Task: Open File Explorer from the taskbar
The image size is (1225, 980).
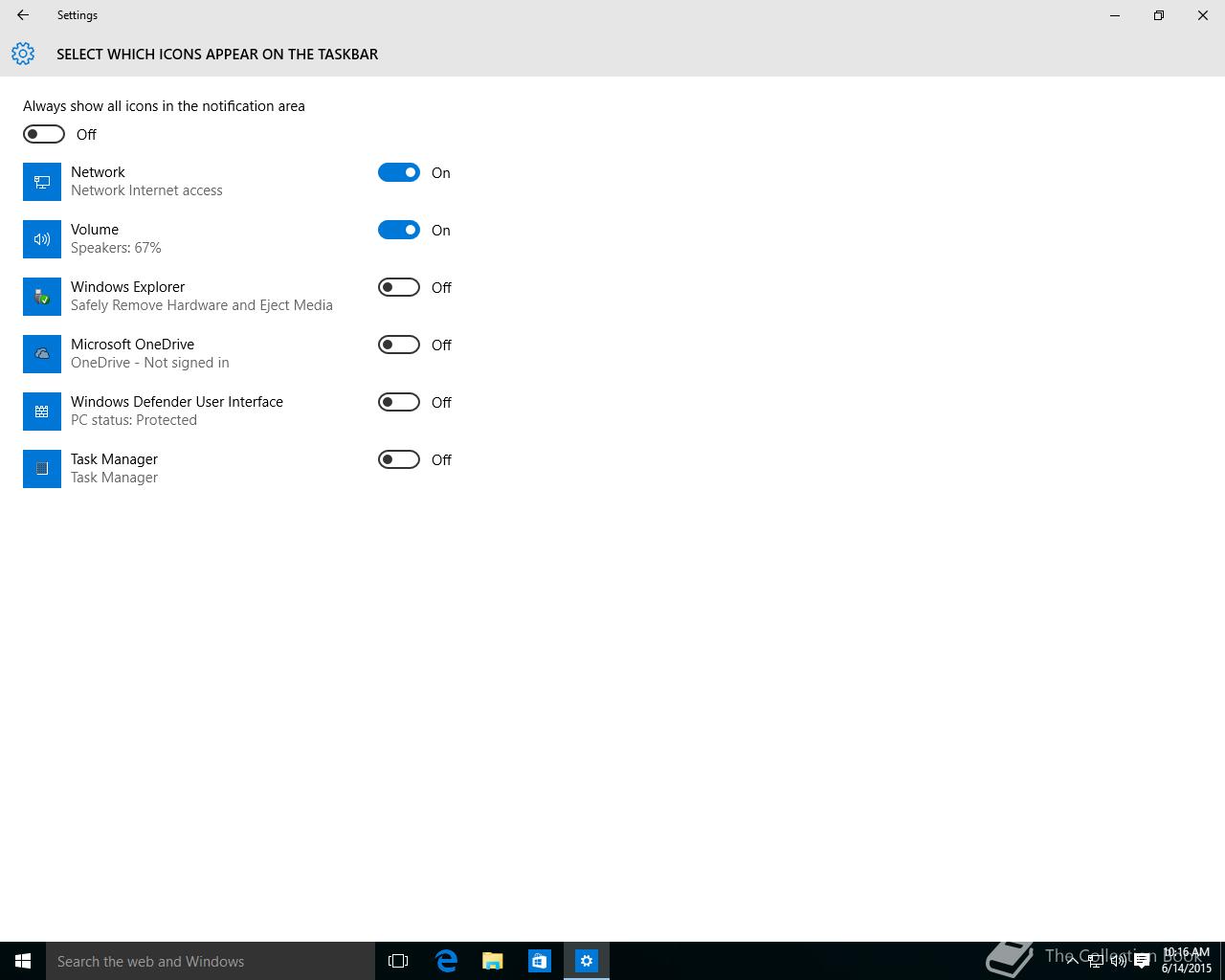Action: pos(493,961)
